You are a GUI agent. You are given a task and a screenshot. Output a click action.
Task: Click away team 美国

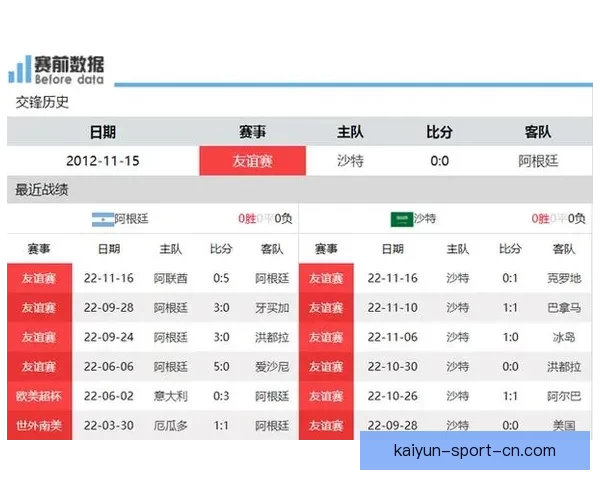pos(564,425)
